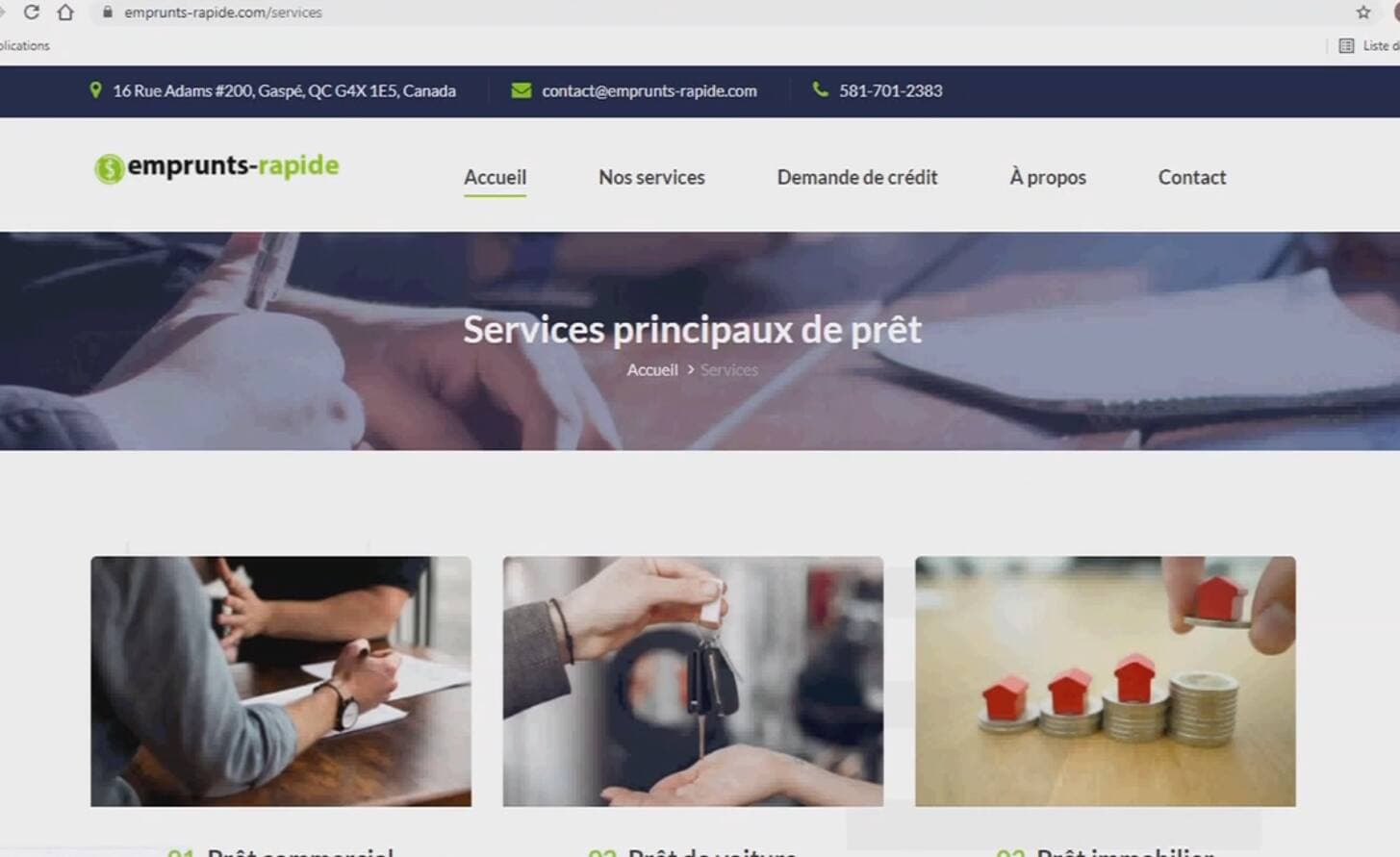Click the padlock site security icon
Screen dimensions: 1400x857
(x=107, y=13)
